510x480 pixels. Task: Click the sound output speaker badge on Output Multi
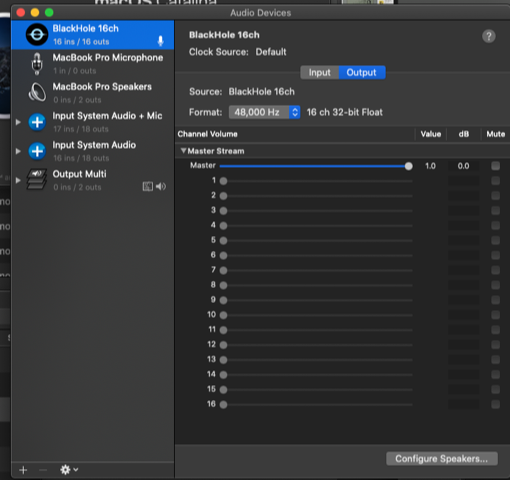point(161,186)
